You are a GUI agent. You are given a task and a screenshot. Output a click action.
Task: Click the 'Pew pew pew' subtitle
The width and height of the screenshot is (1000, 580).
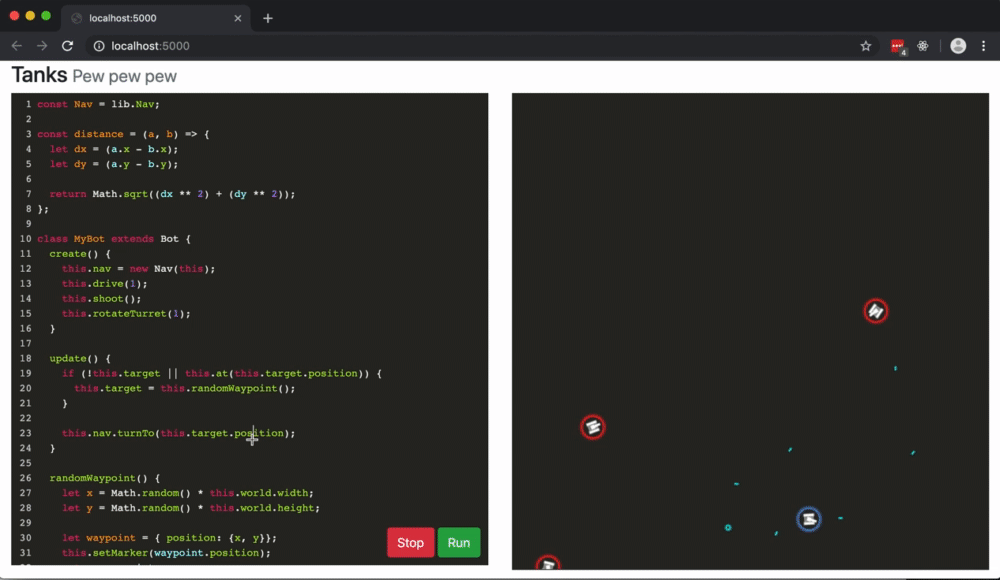[x=124, y=77]
